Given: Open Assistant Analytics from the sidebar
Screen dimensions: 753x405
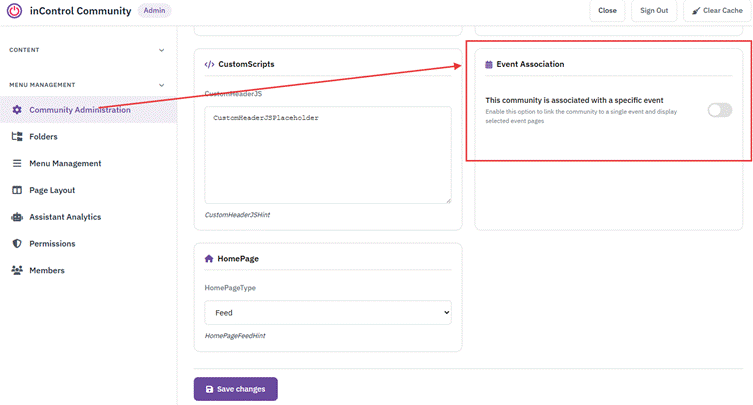Looking at the screenshot, I should pyautogui.click(x=88, y=217).
